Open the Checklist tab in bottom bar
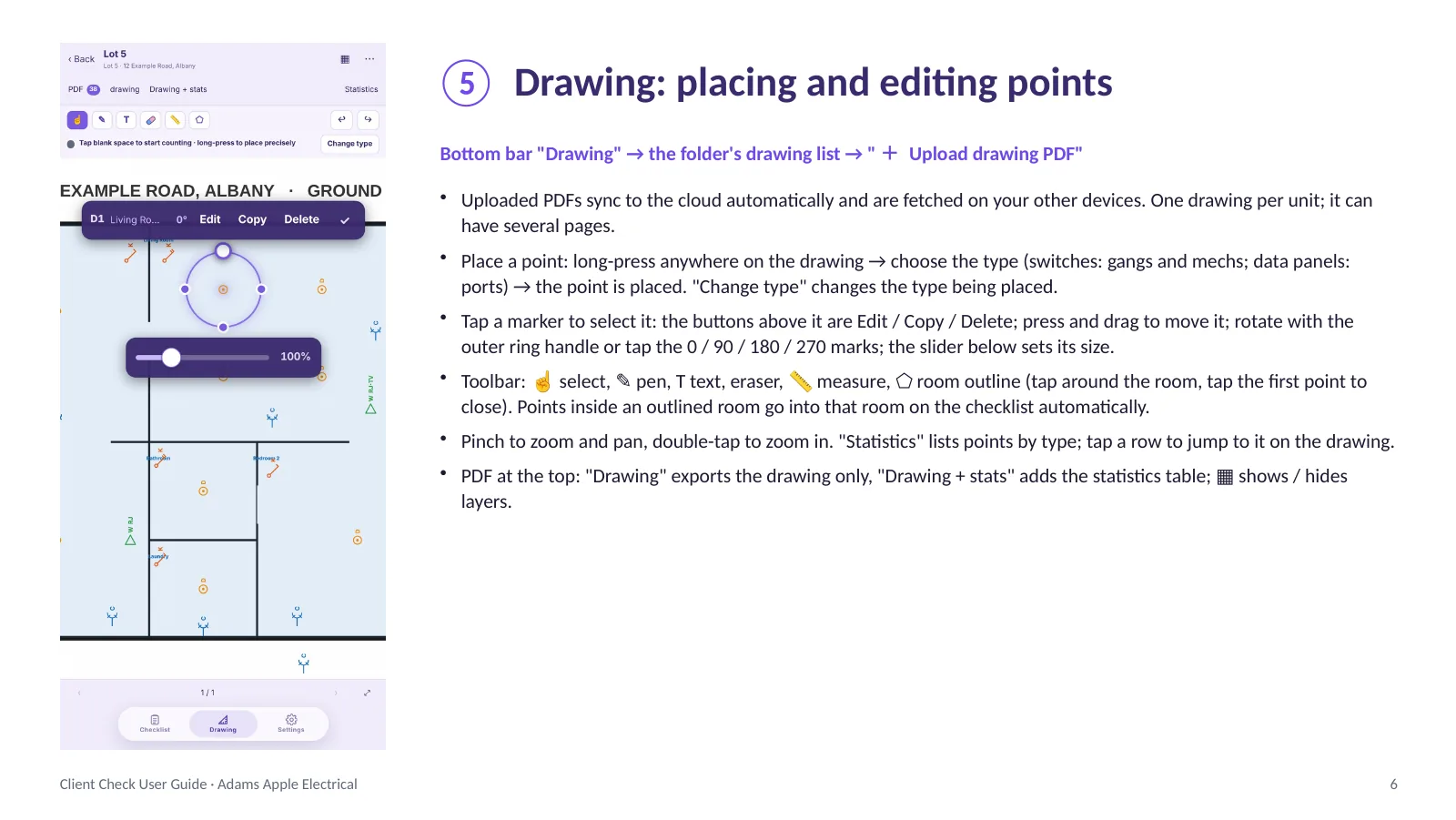This screenshot has height=820, width=1456. tap(155, 724)
